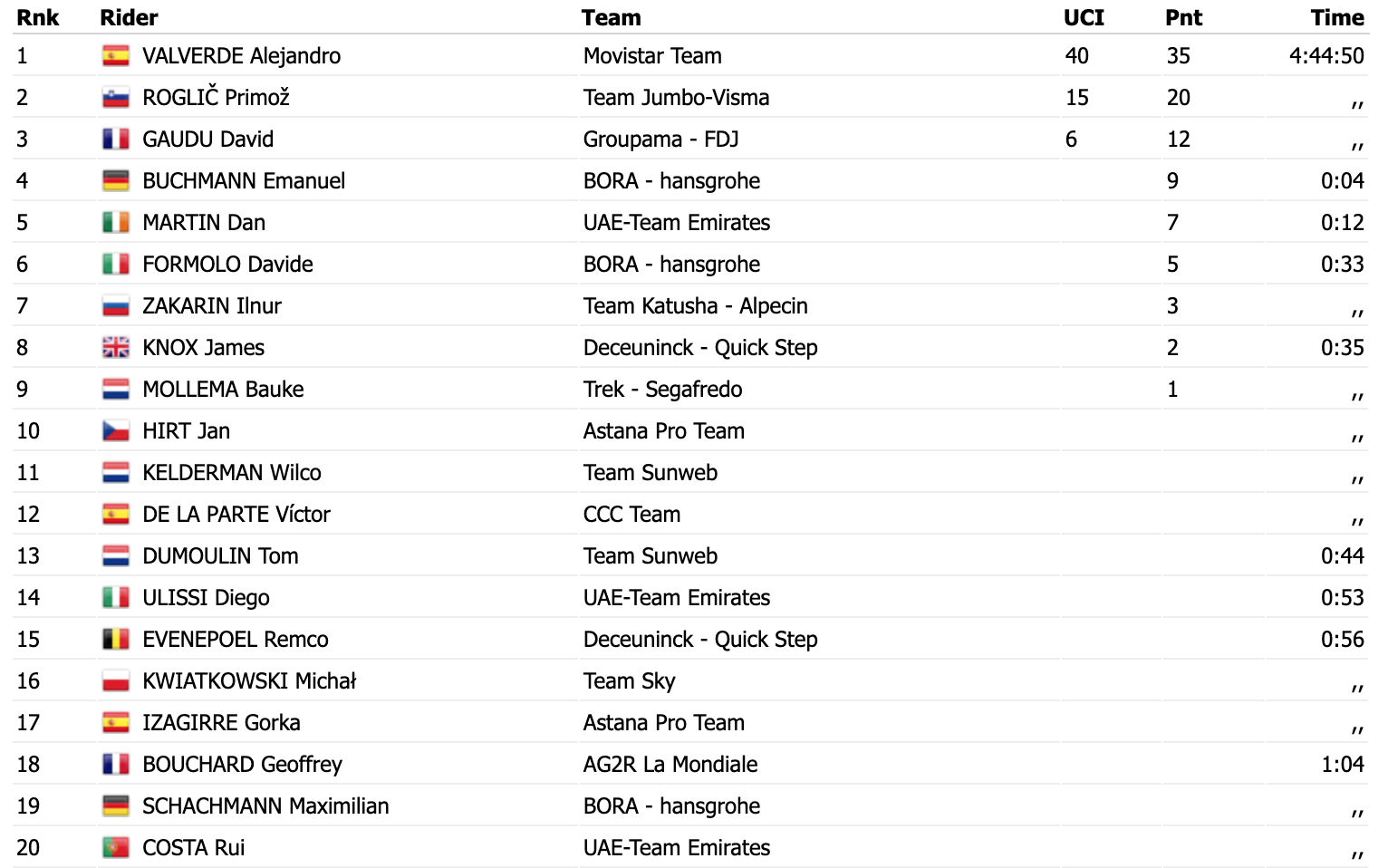
Task: Open rider profile of DUMOULIN Tom
Action: (220, 556)
